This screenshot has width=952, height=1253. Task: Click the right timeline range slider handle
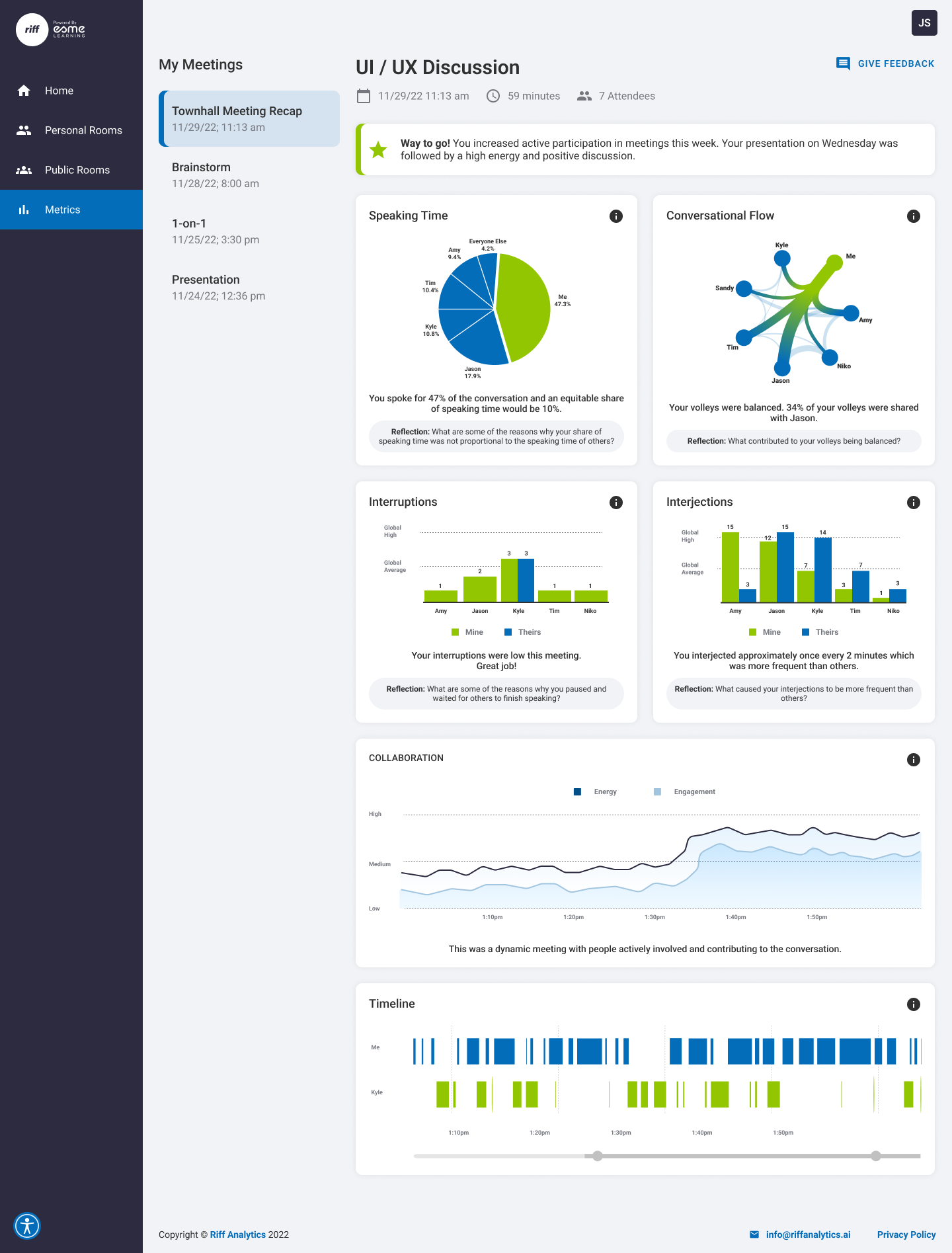(876, 1156)
